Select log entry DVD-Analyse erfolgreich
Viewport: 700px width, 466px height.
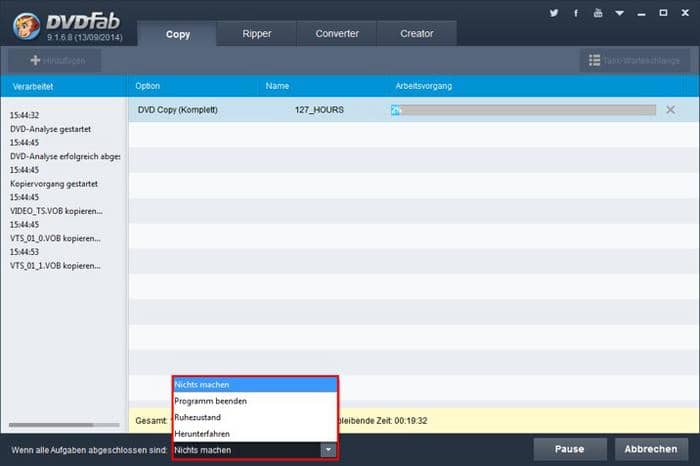[x=65, y=156]
